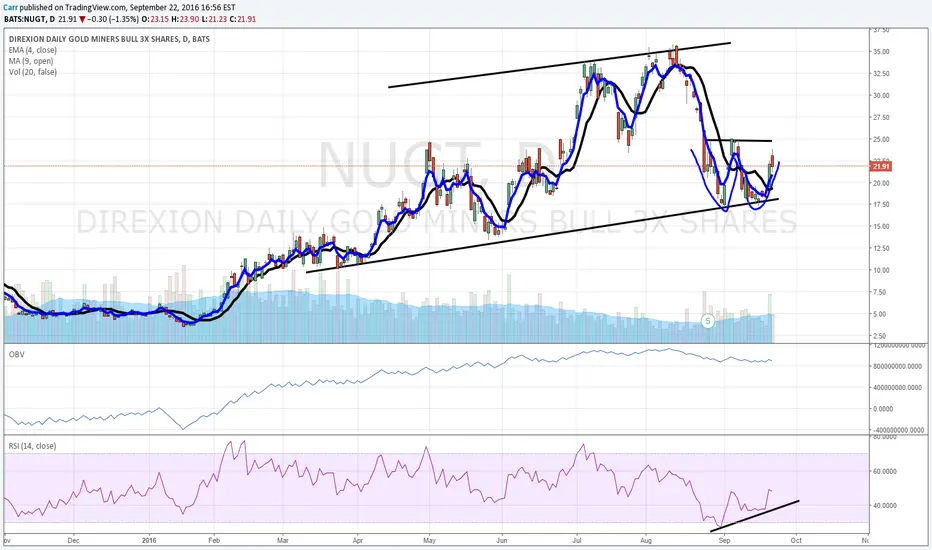Click the Aug label on time axis

[647, 541]
